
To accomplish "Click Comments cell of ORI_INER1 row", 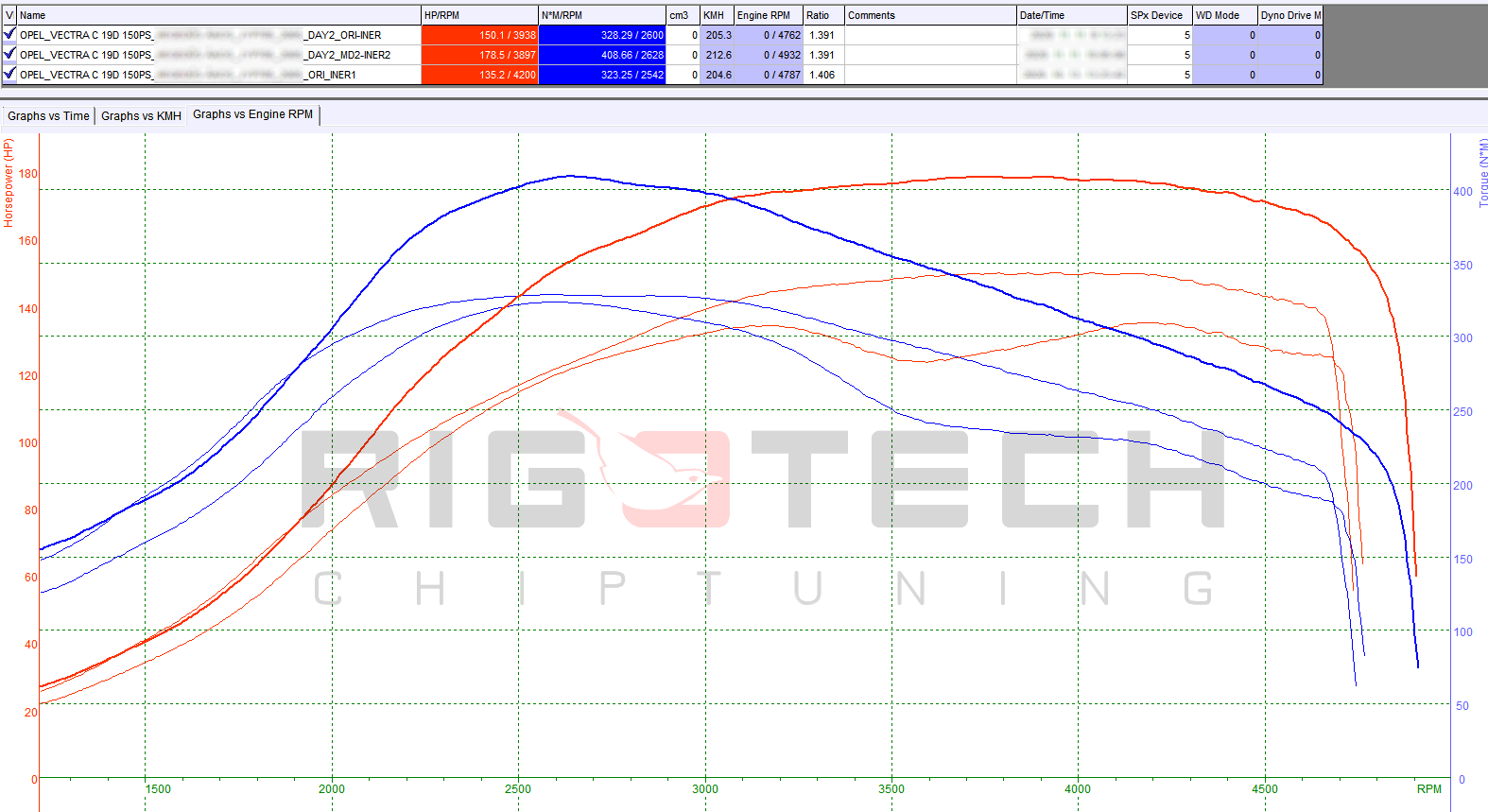I will click(x=930, y=75).
